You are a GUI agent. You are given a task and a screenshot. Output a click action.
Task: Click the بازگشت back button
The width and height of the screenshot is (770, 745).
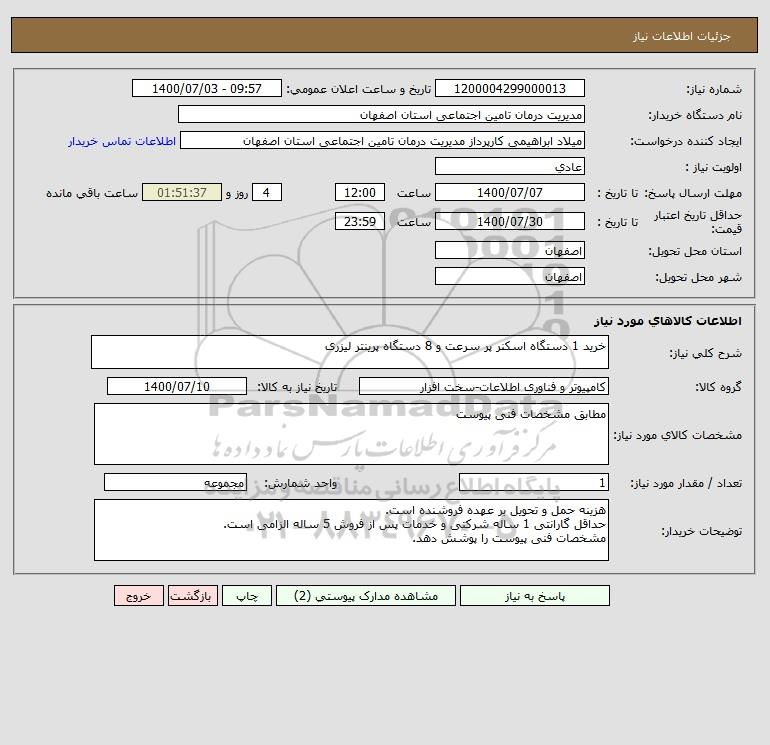pos(192,596)
